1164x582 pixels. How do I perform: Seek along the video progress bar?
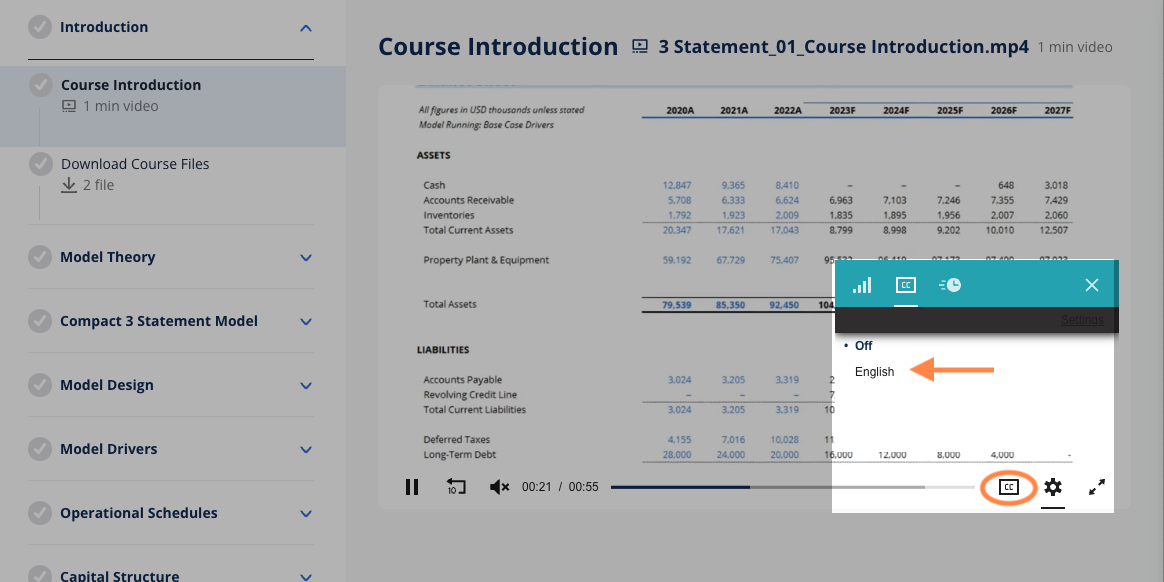pos(792,487)
